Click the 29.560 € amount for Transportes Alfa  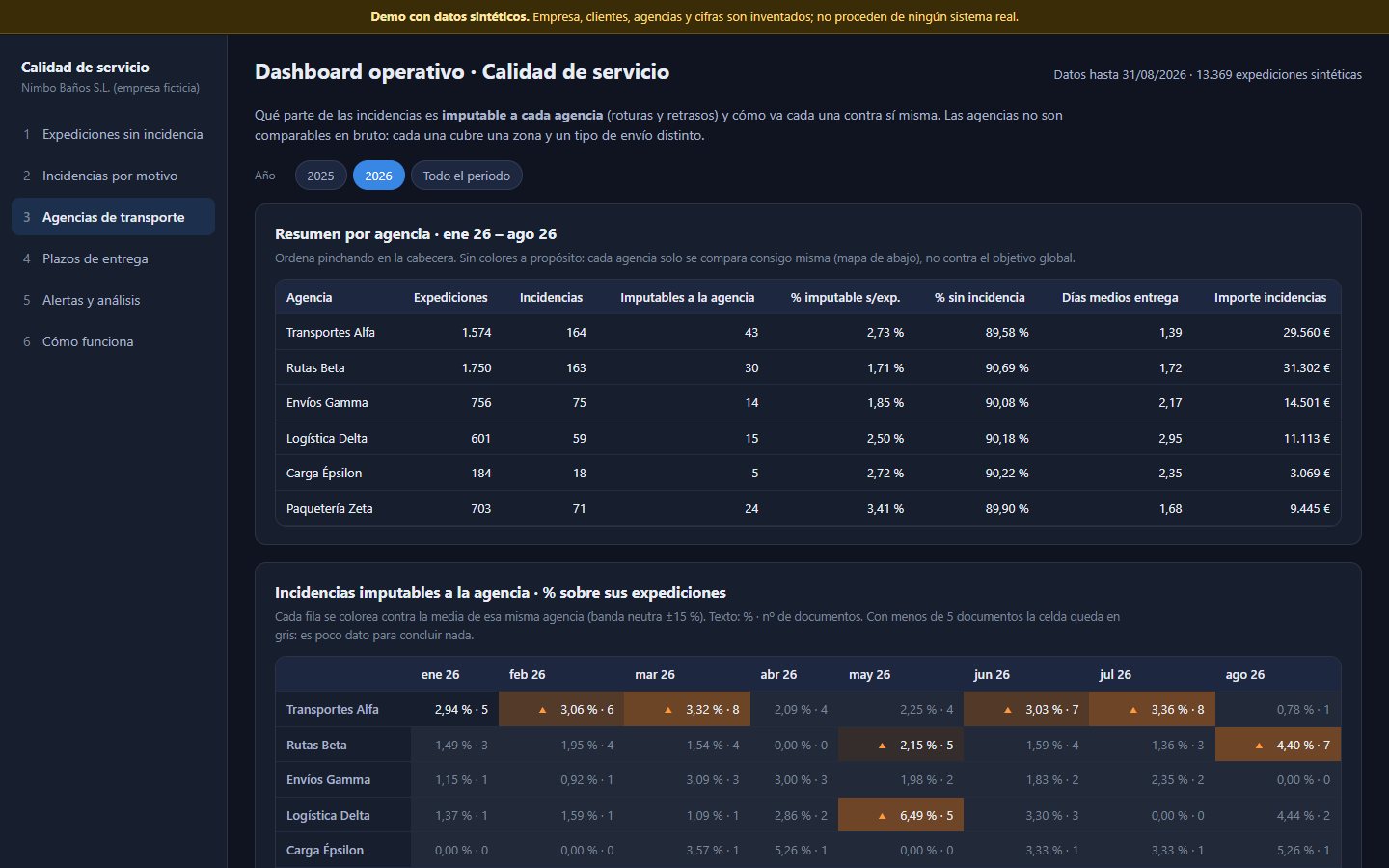tap(1306, 333)
